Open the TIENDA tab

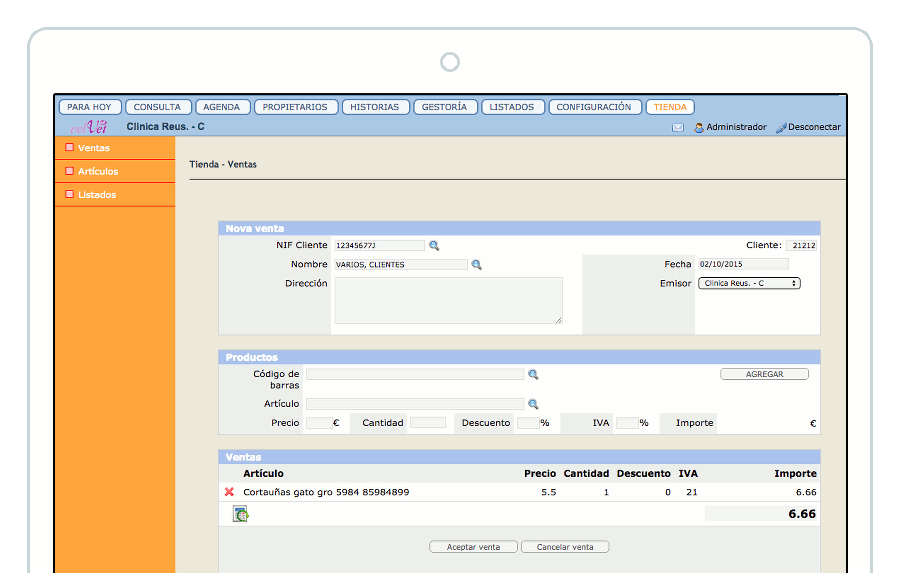[670, 107]
